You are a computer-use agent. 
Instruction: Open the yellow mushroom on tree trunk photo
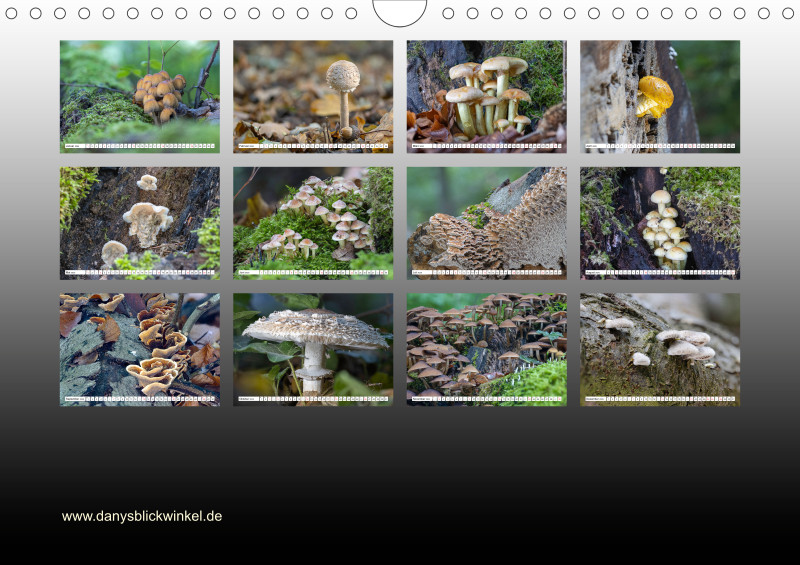(x=660, y=96)
